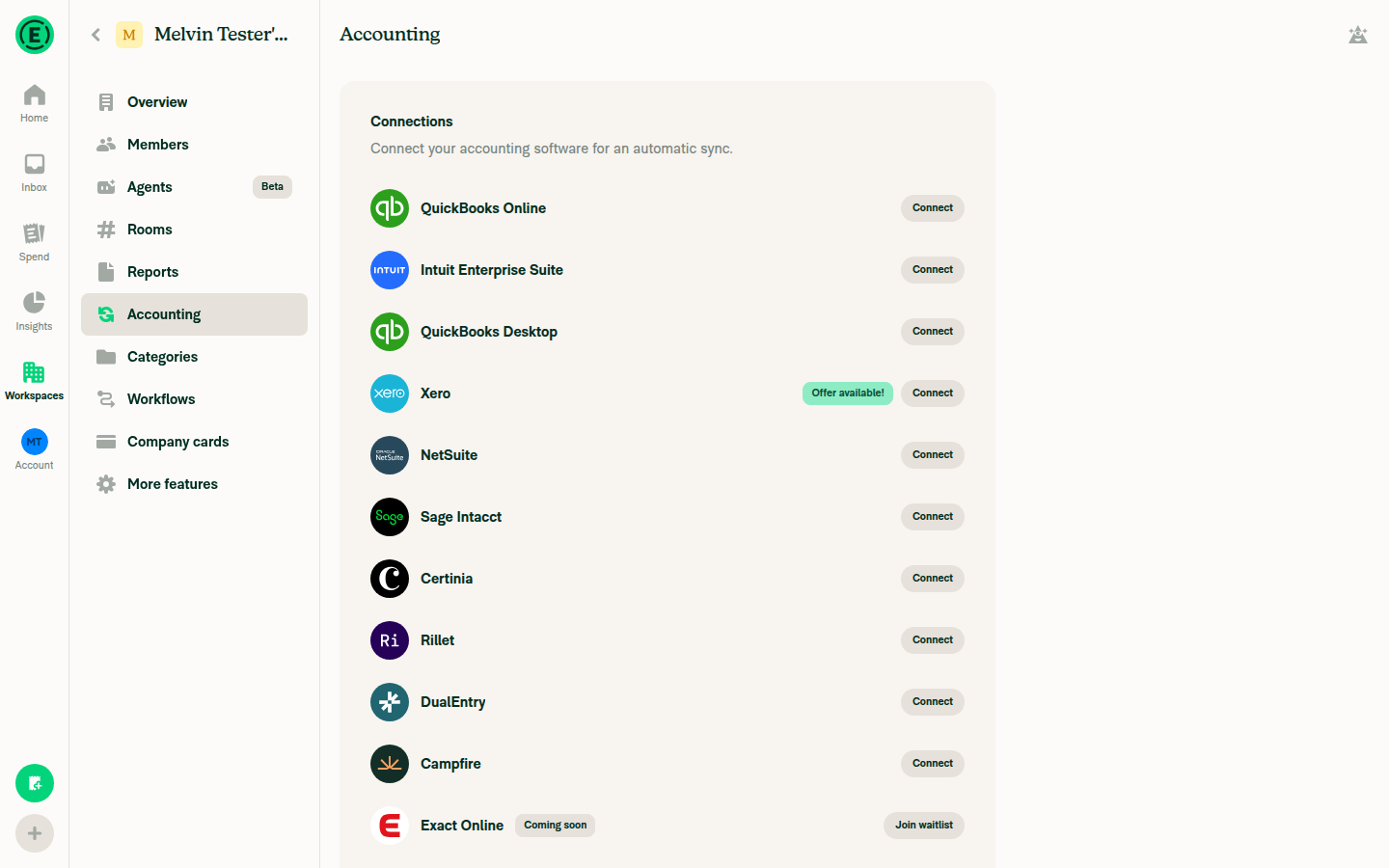Click the Xero logo icon
Image resolution: width=1389 pixels, height=868 pixels.
pos(390,393)
